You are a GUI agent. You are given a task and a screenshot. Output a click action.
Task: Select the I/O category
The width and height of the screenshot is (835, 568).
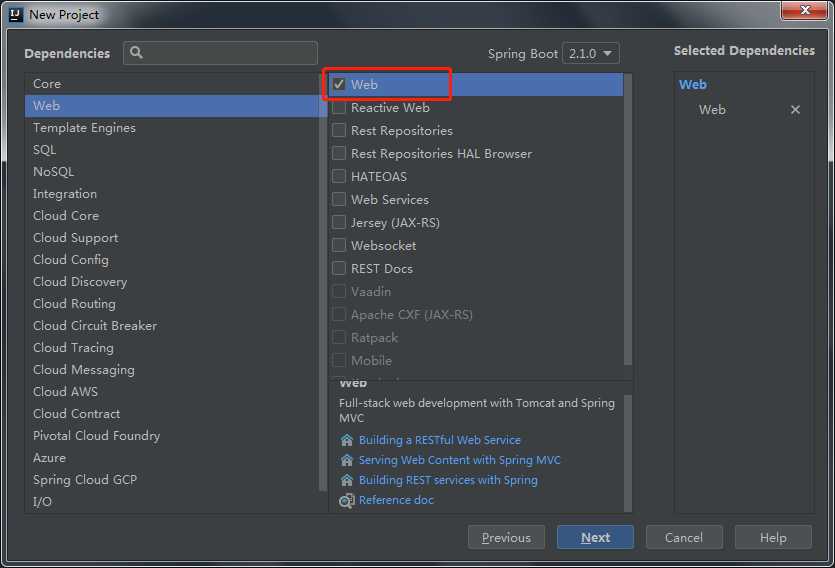point(172,501)
